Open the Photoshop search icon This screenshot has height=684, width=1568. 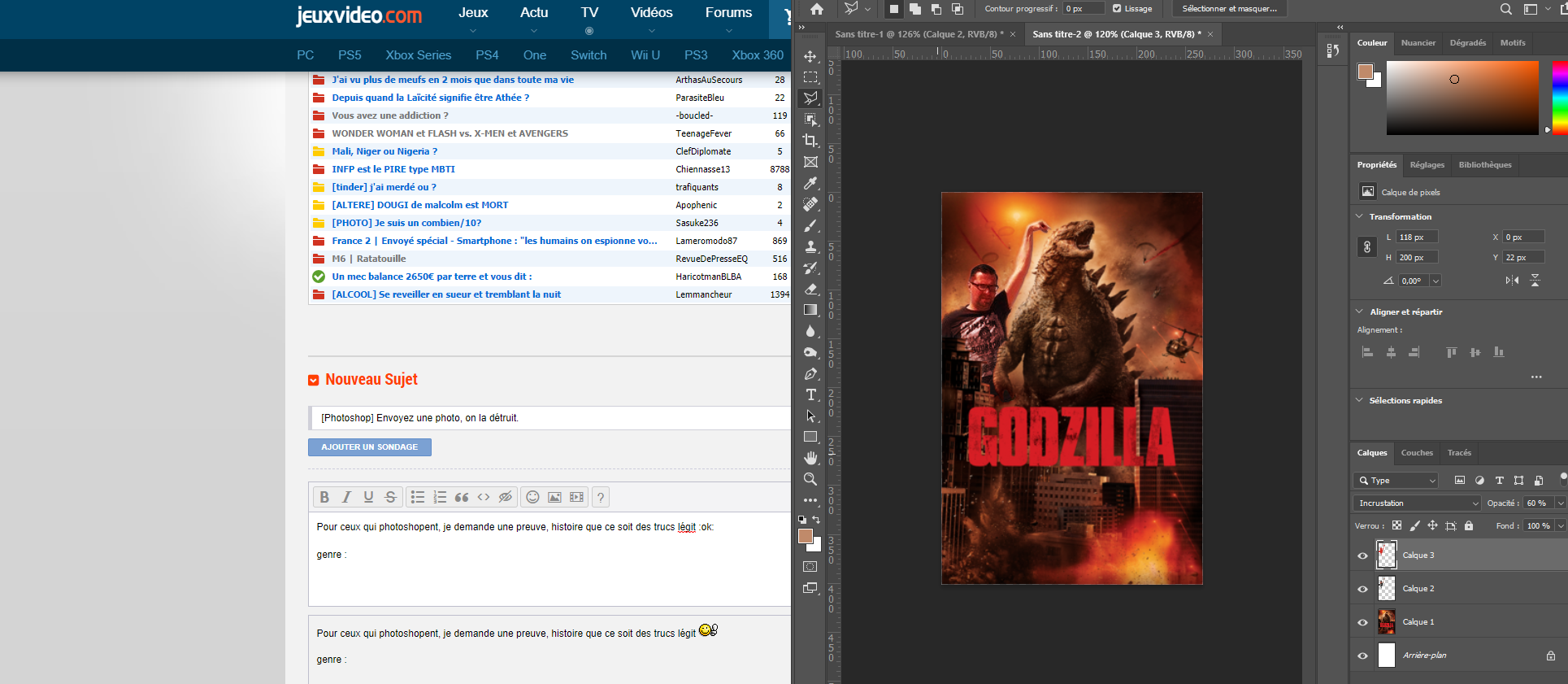click(1505, 9)
